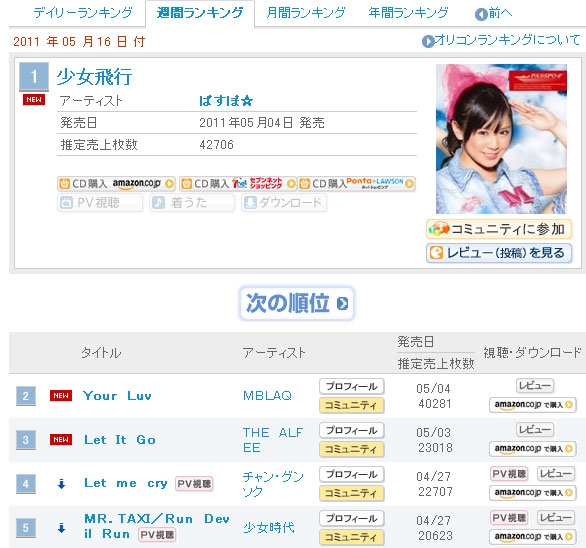Click estimated sales value 42706
This screenshot has width=586, height=548.
[x=216, y=145]
